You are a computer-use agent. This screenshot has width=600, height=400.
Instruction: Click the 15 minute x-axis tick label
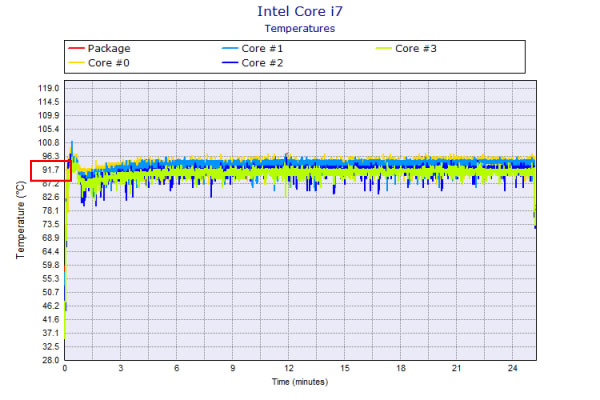coord(345,368)
